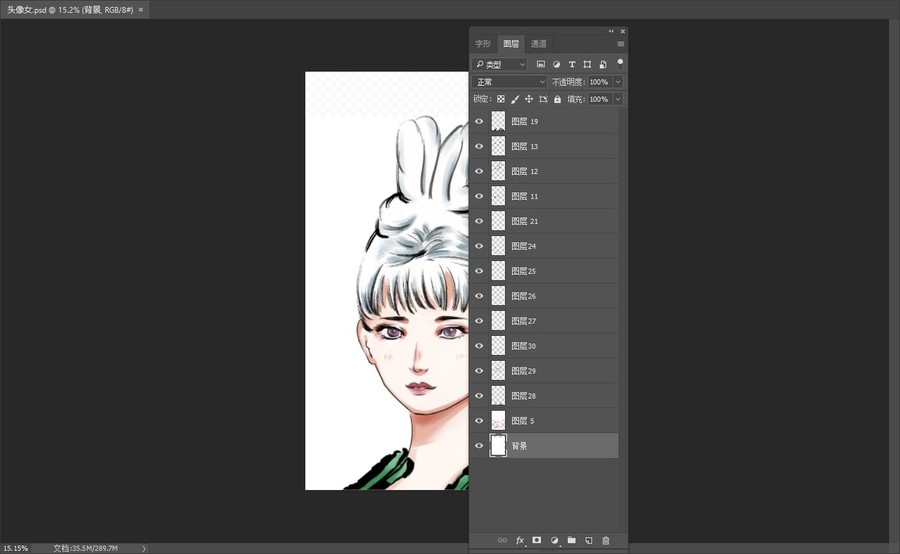Viewport: 900px width, 554px height.
Task: Lock layer position move icon
Action: tap(529, 99)
